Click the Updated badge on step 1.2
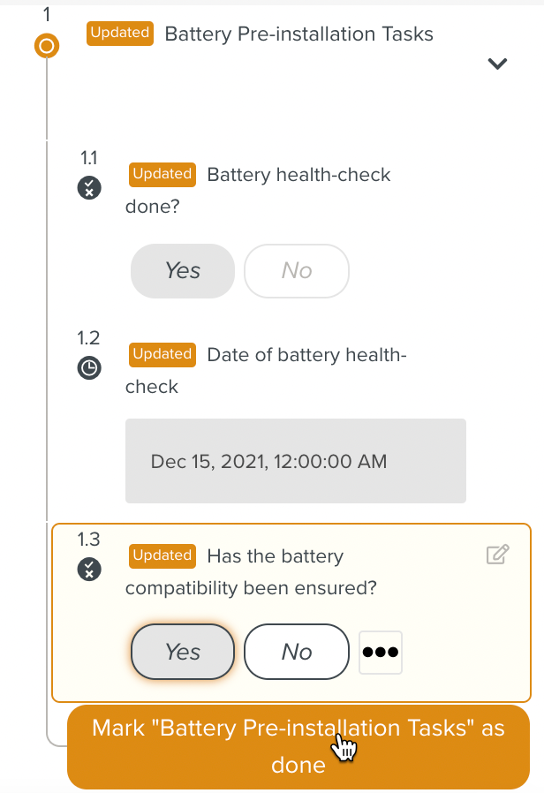 pos(162,355)
